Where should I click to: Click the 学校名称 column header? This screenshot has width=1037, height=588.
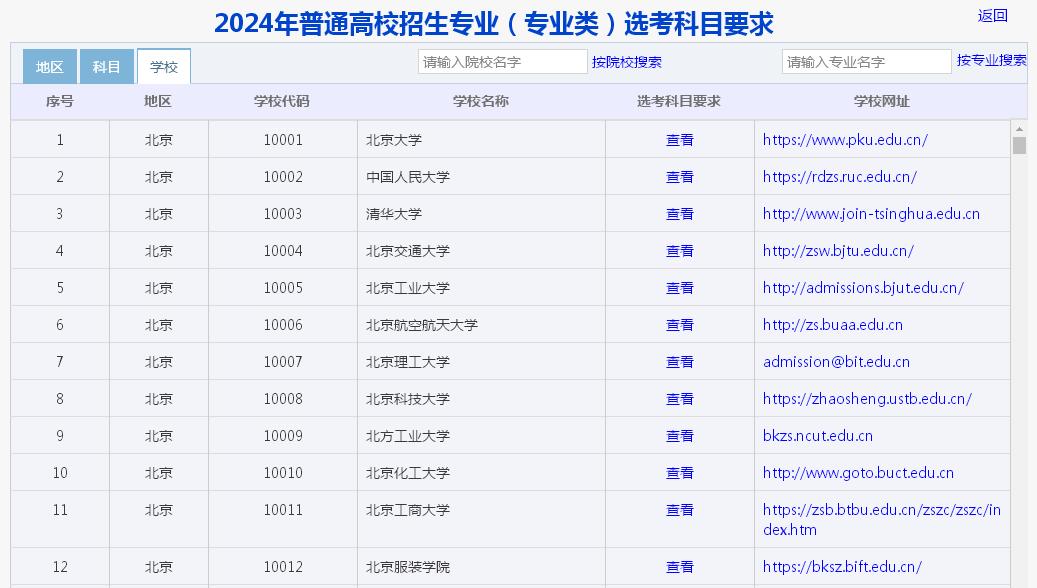[481, 101]
